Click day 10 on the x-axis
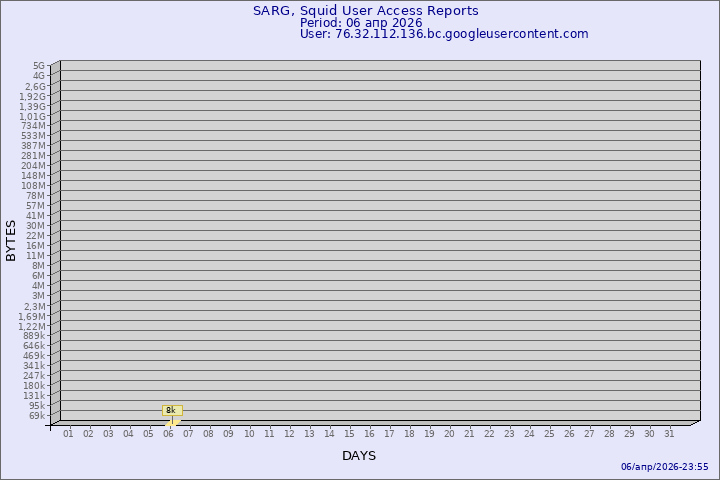 pos(249,433)
